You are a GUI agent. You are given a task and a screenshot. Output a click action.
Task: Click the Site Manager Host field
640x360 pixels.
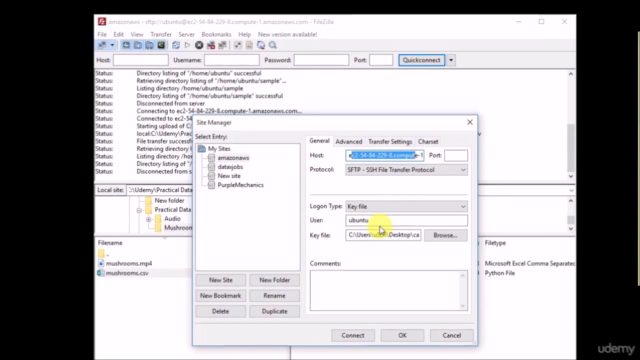pyautogui.click(x=384, y=156)
